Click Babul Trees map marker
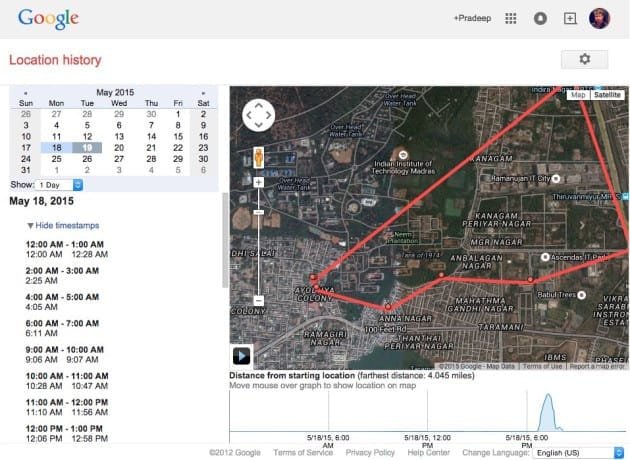The image size is (630, 460). tap(581, 295)
